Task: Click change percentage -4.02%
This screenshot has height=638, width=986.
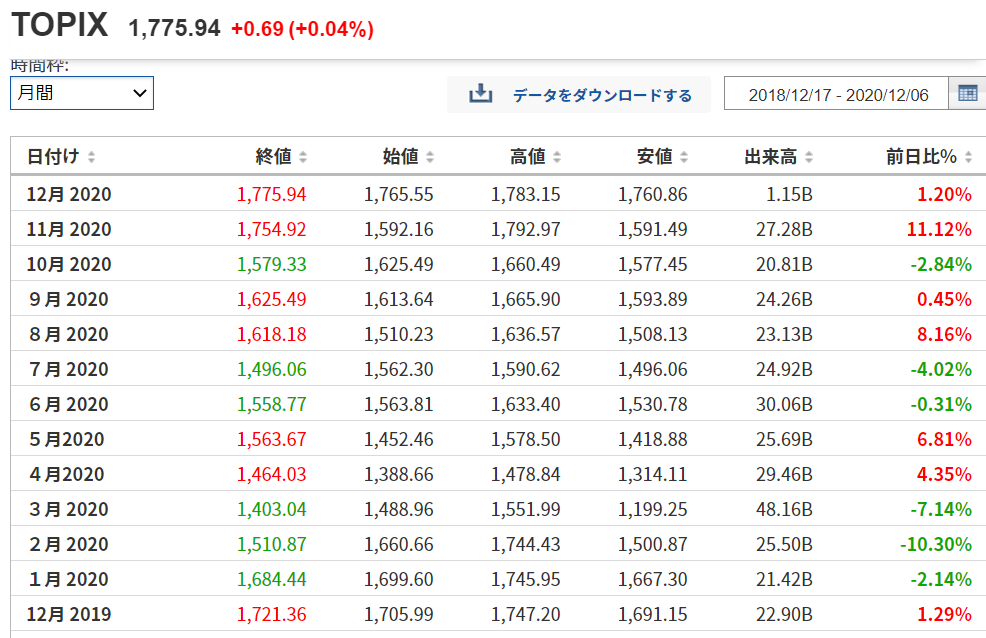Action: [941, 370]
